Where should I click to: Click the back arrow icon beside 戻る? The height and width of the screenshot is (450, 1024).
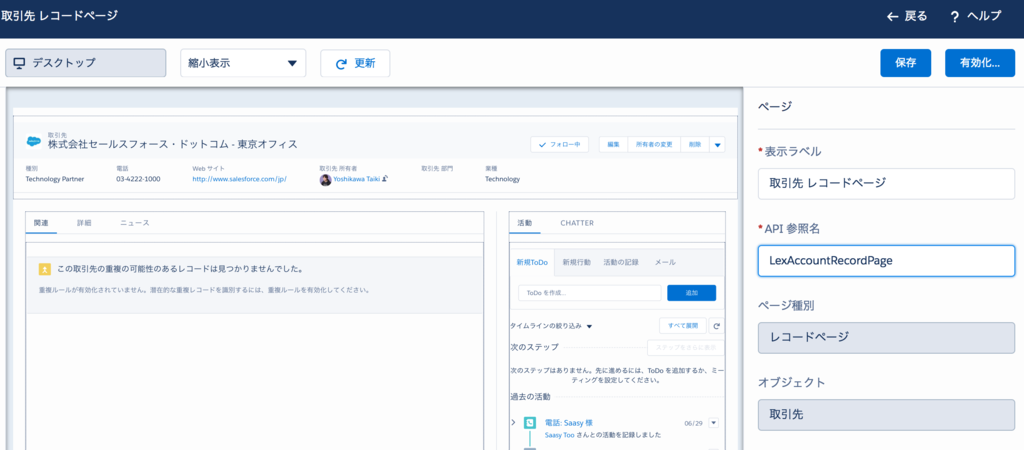892,16
